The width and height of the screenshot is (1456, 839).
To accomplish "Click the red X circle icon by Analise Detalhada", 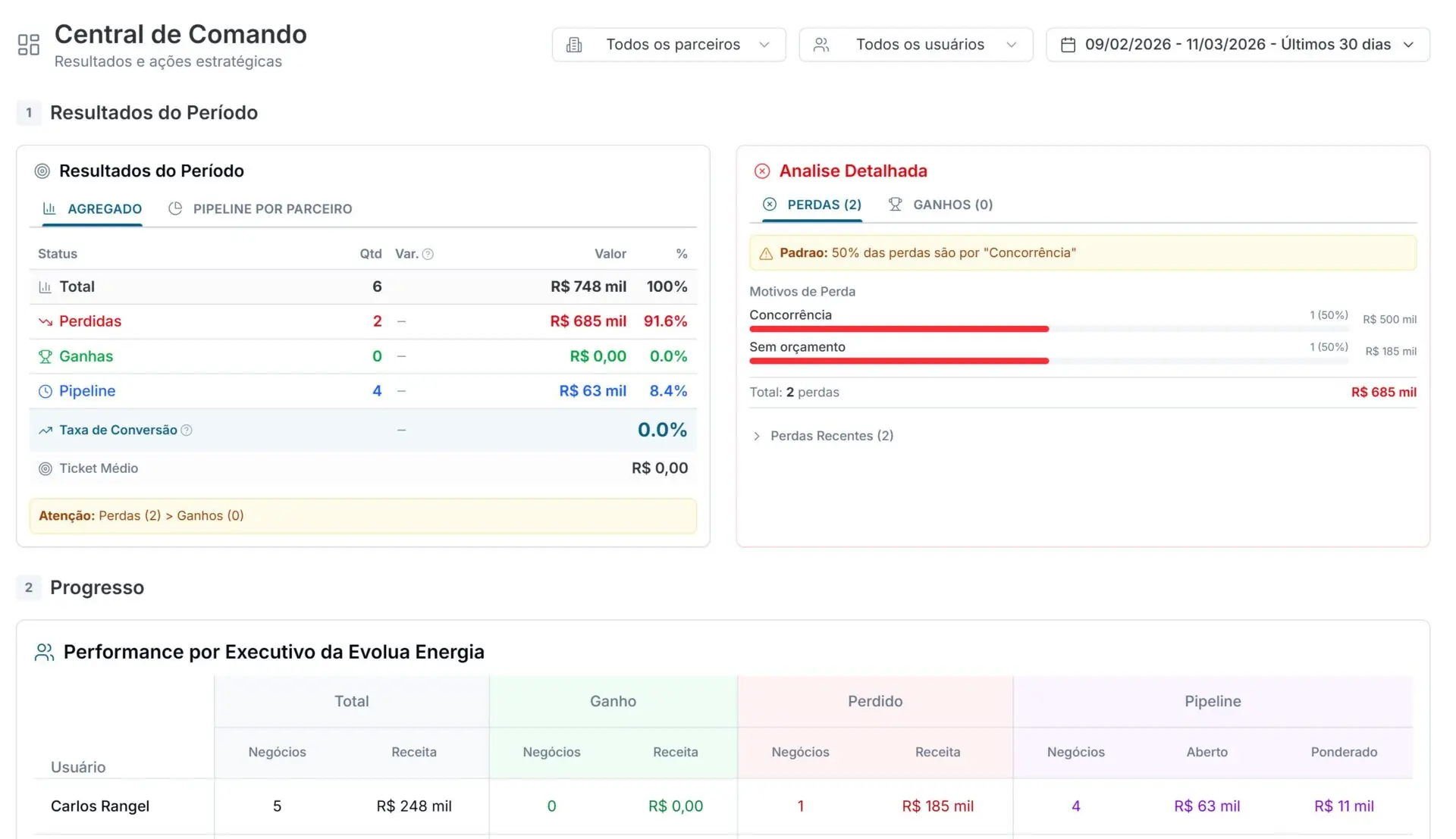I will pyautogui.click(x=762, y=171).
